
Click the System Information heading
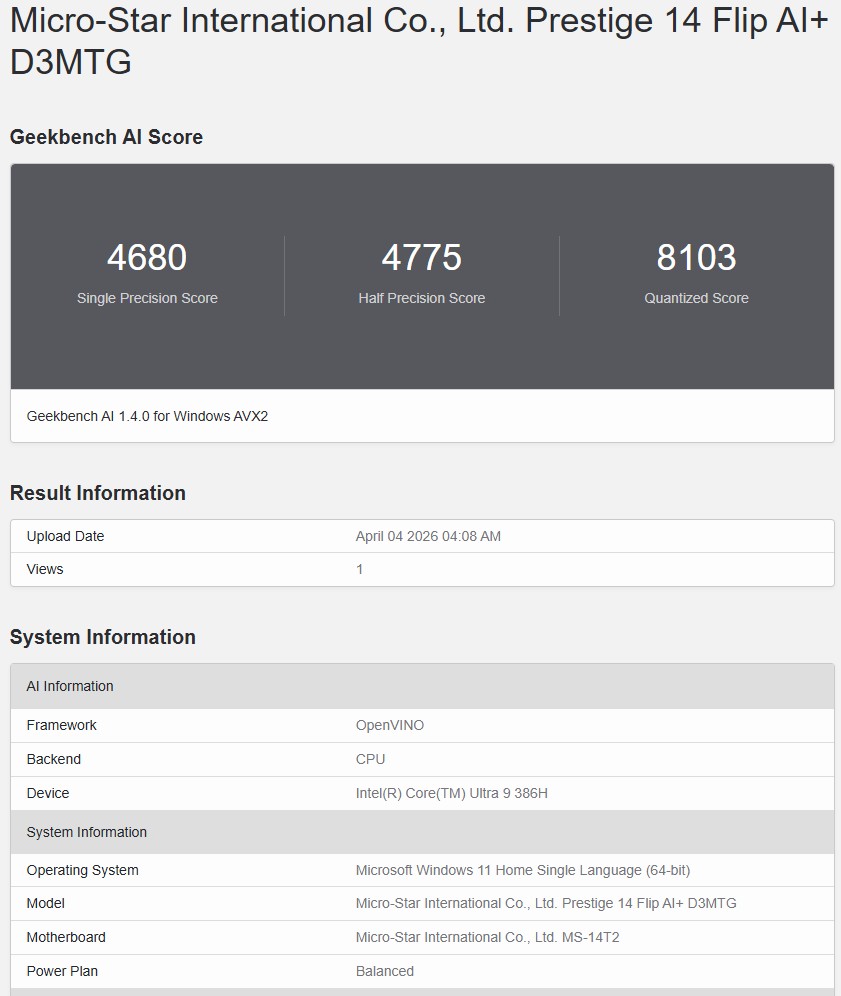(100, 637)
